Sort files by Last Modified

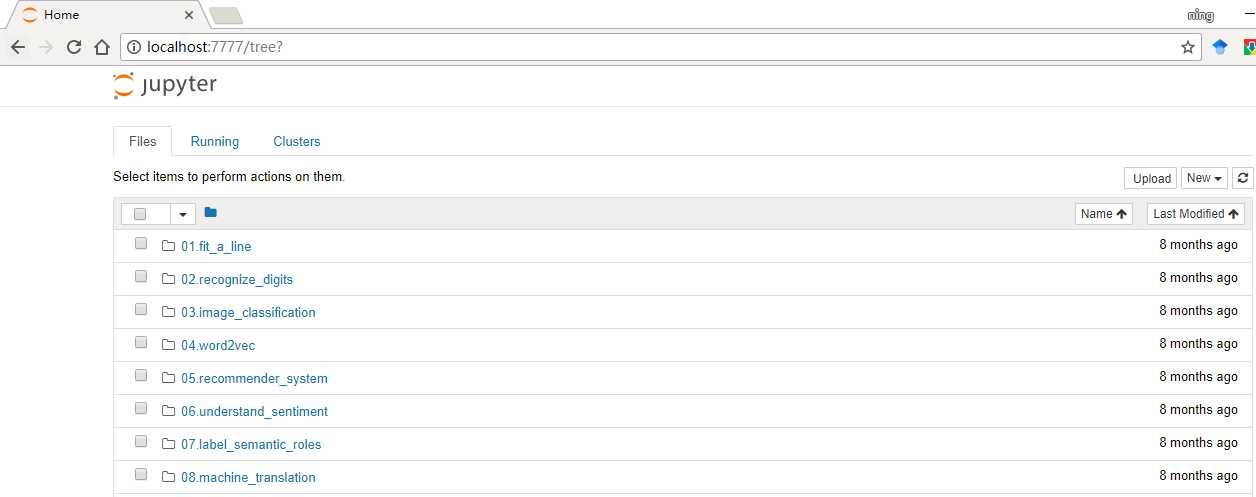point(1196,214)
